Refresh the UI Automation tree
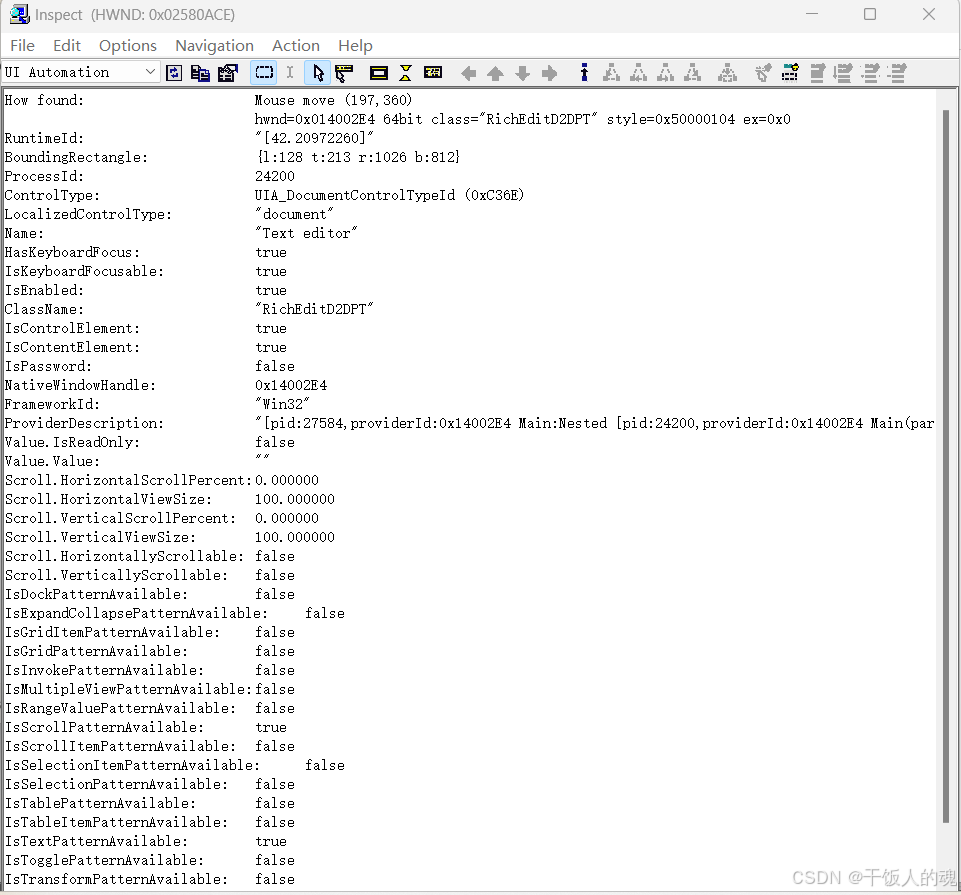Image resolution: width=961 pixels, height=895 pixels. click(x=173, y=72)
